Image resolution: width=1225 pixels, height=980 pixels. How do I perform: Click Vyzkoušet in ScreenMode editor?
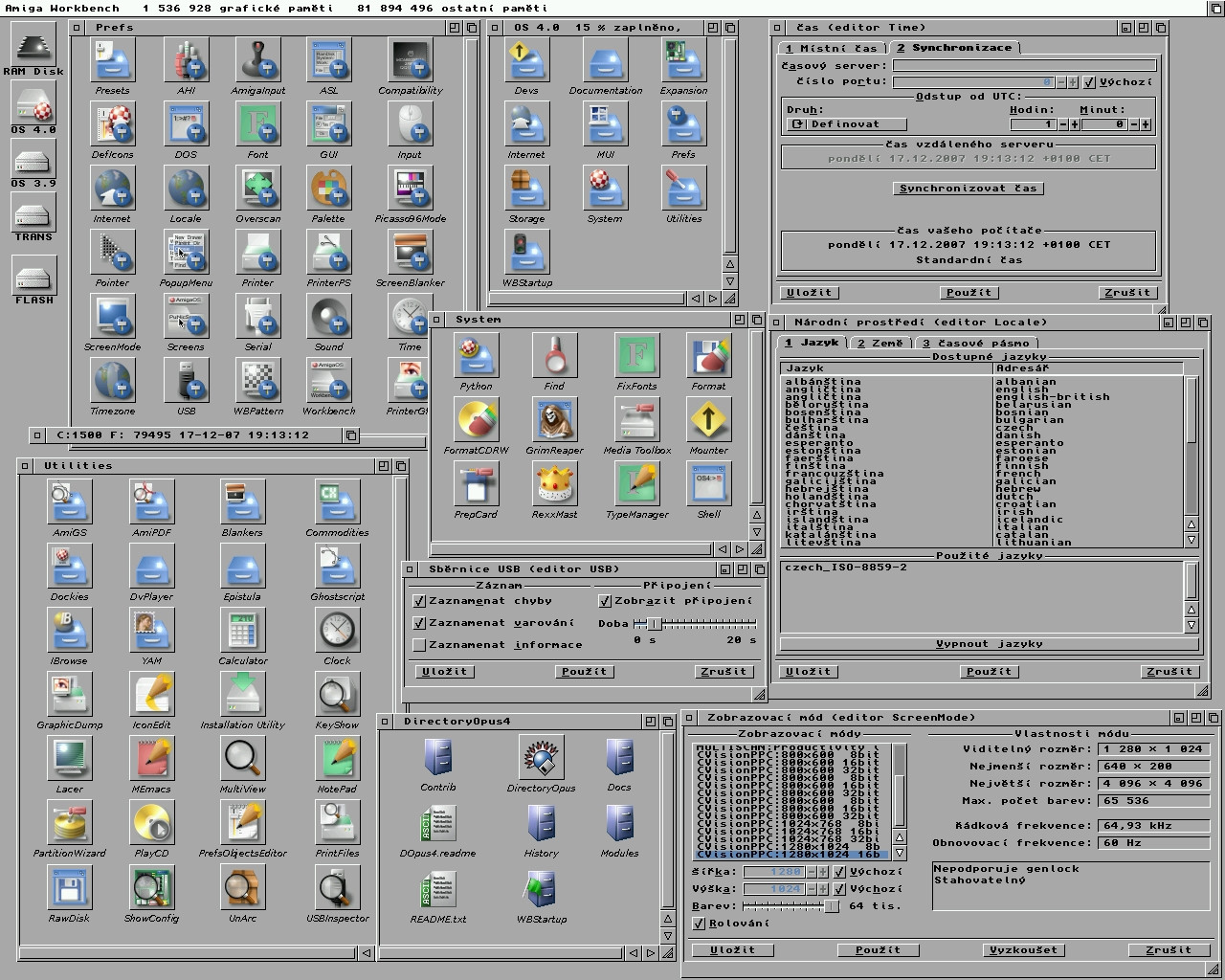1024,950
